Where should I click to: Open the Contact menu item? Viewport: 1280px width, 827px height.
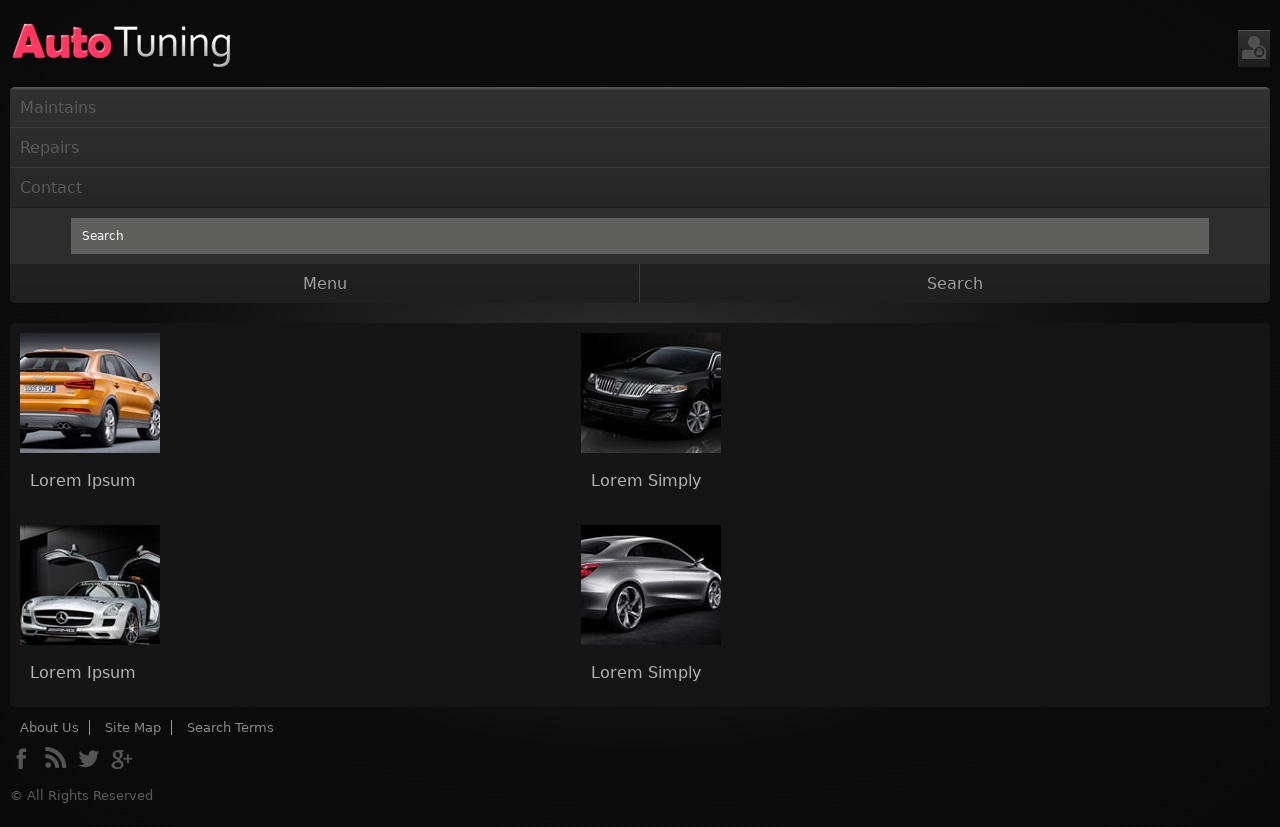(640, 188)
